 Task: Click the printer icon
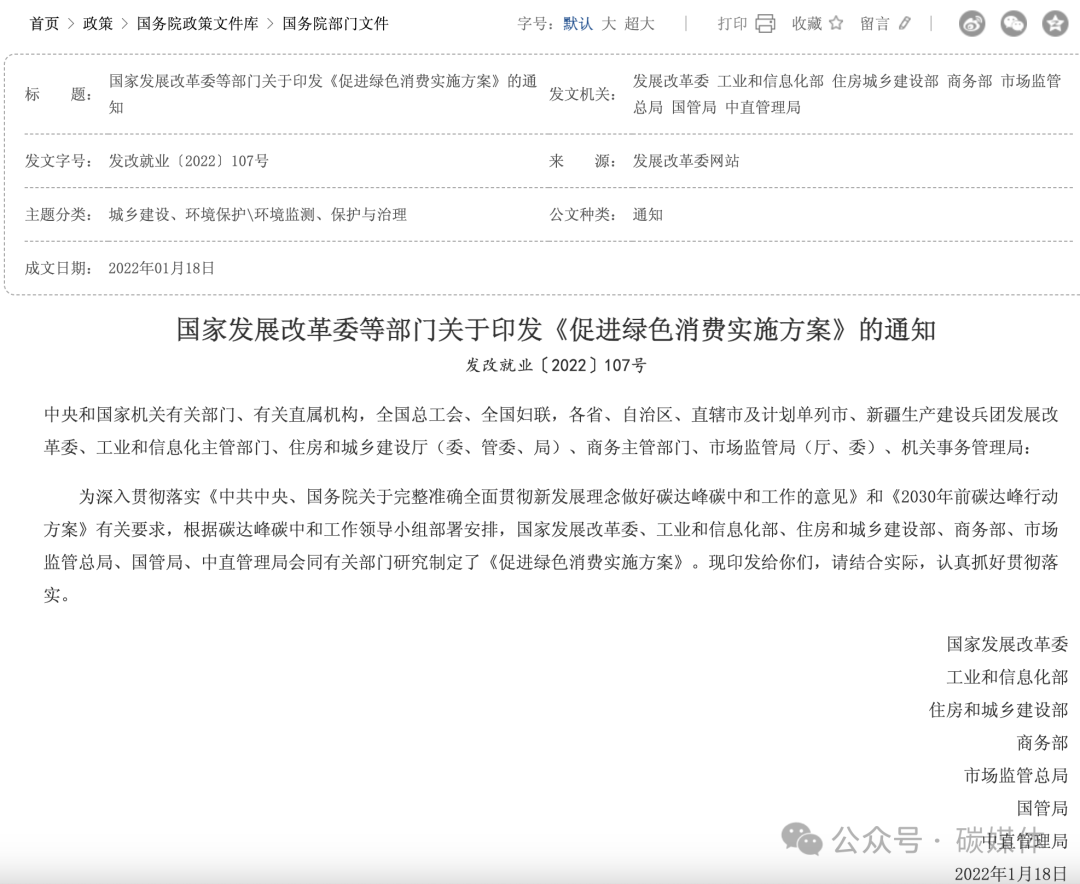coord(765,23)
